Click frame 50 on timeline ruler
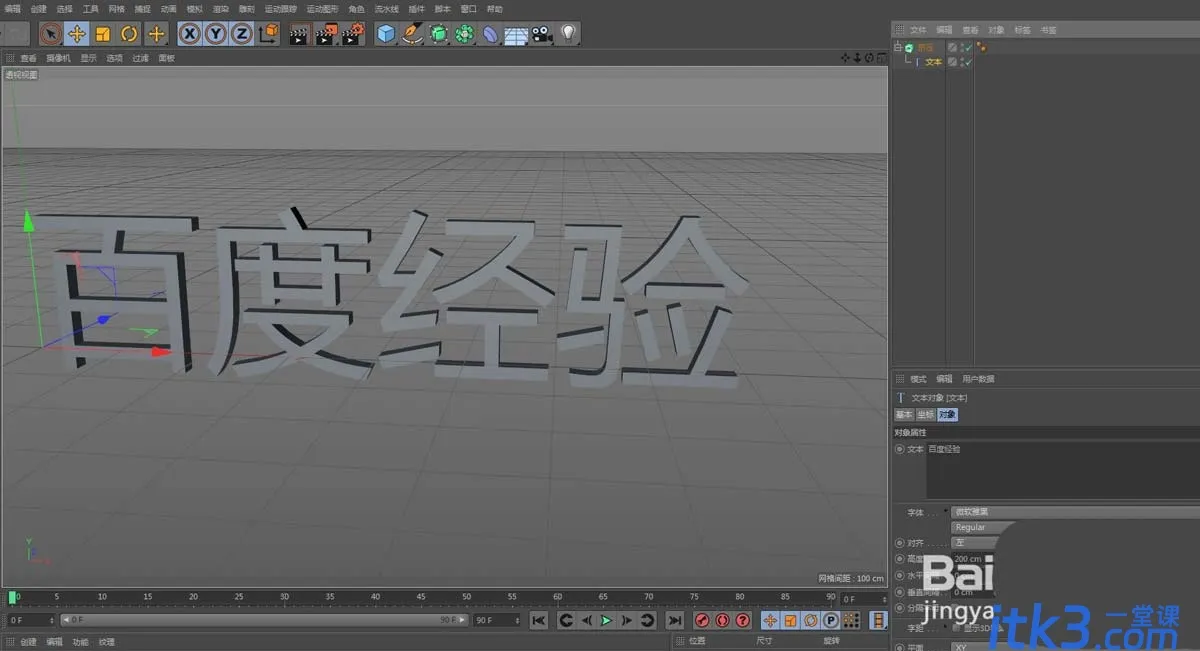This screenshot has height=651, width=1200. click(x=466, y=598)
